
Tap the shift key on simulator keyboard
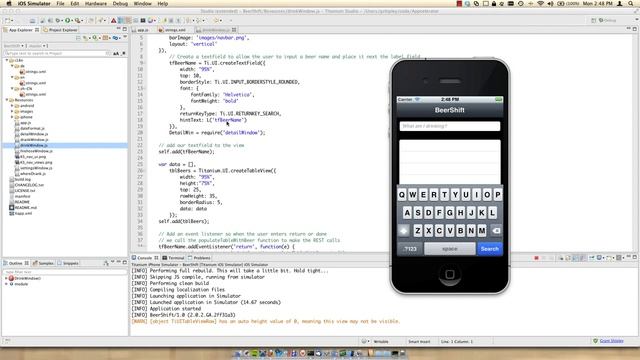(404, 231)
